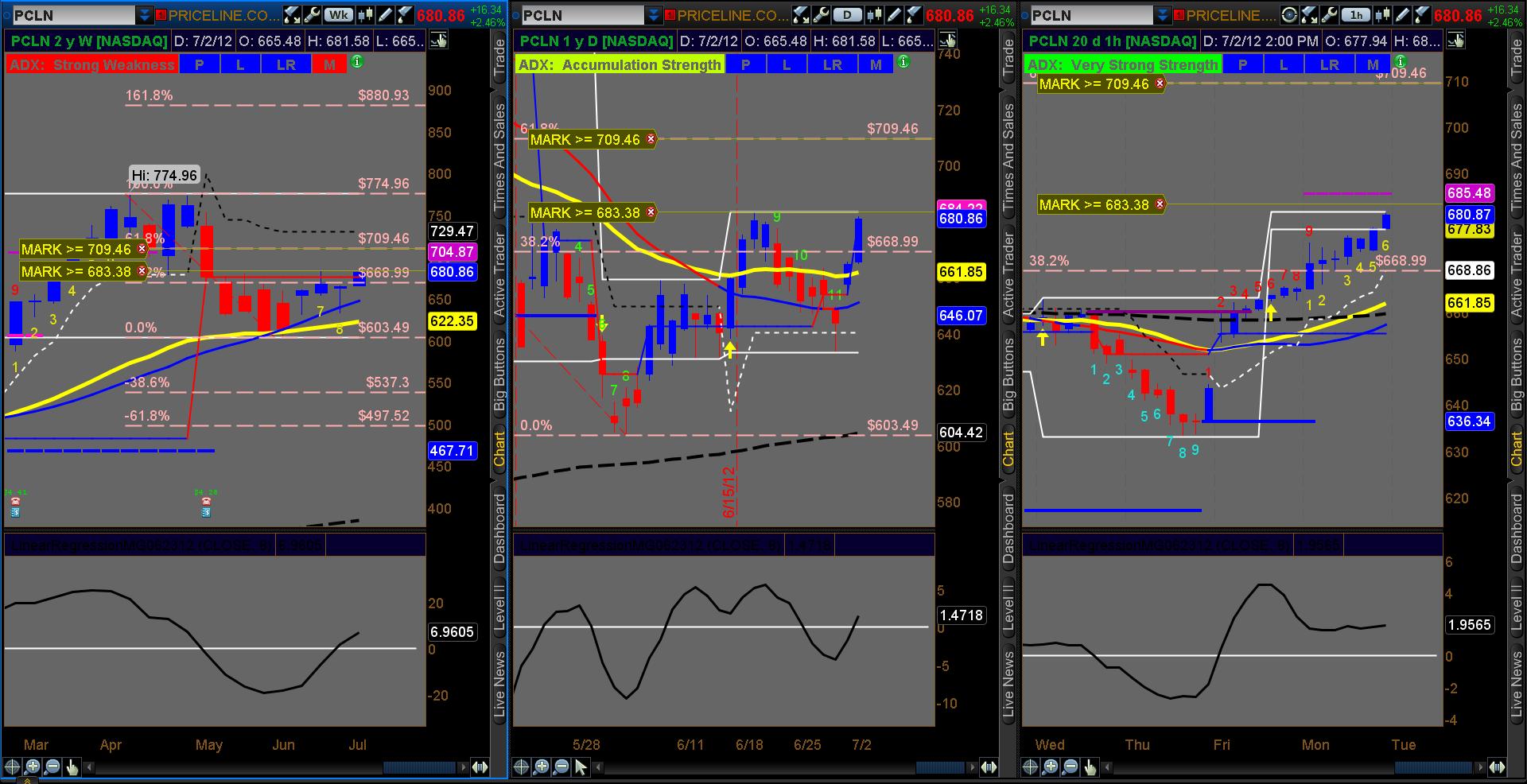The width and height of the screenshot is (1527, 784).
Task: Select the pencil drawing tool on weekly chart
Action: click(386, 14)
